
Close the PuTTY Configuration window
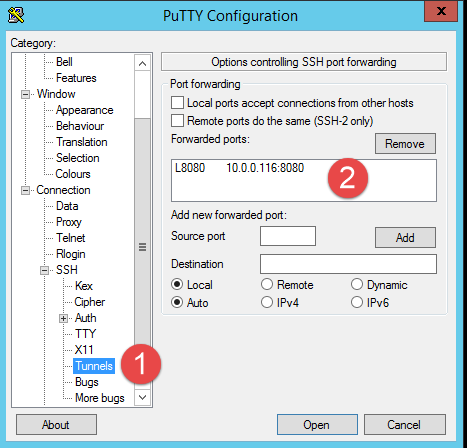pyautogui.click(x=441, y=11)
